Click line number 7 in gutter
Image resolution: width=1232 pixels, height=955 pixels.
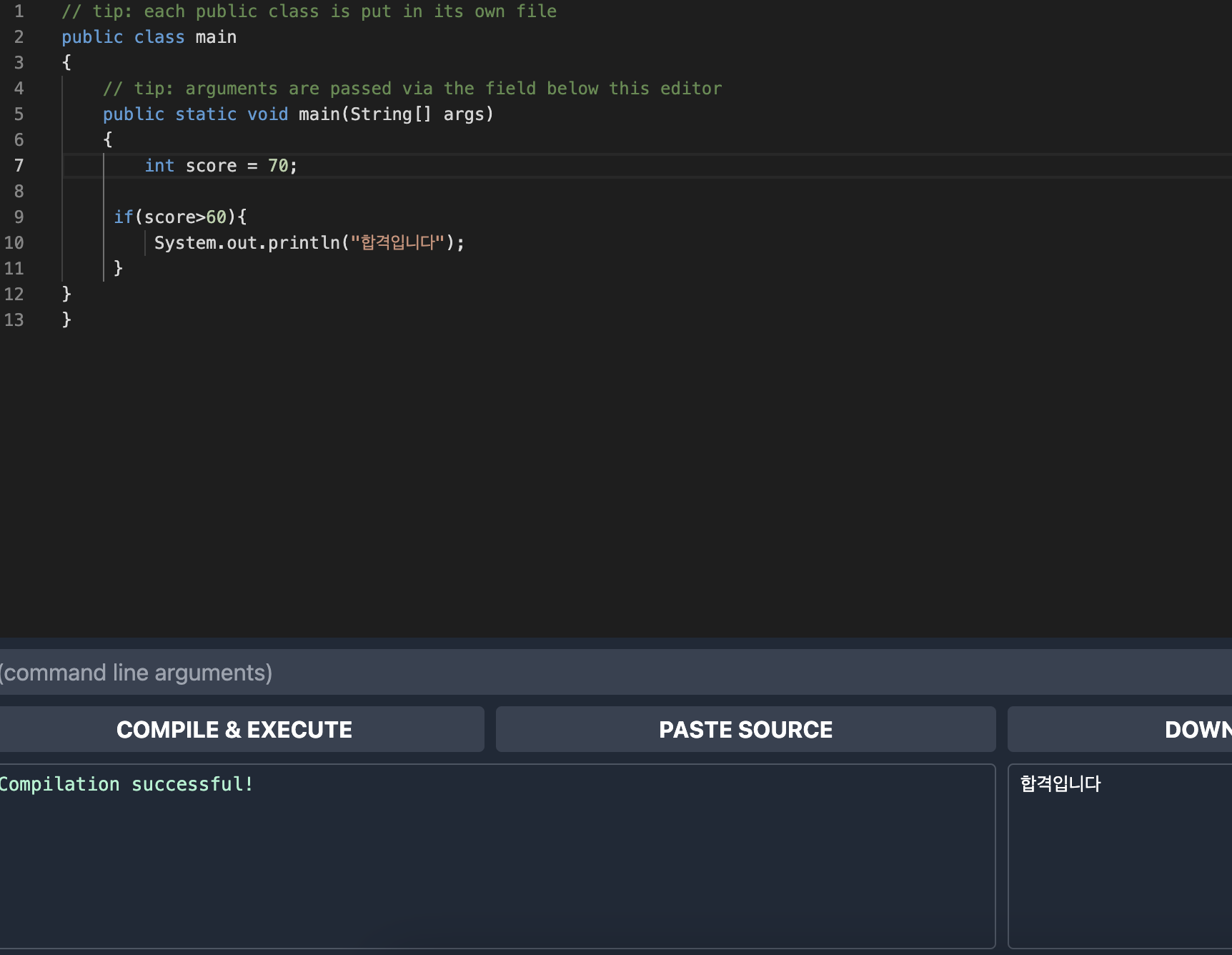tap(19, 166)
